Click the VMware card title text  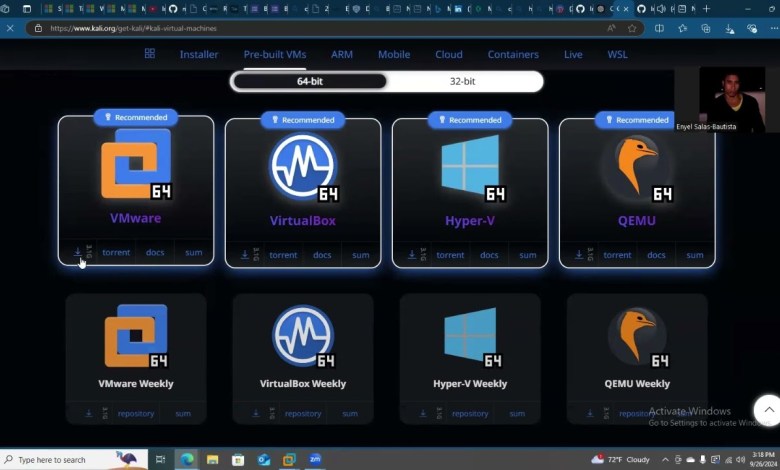136,218
